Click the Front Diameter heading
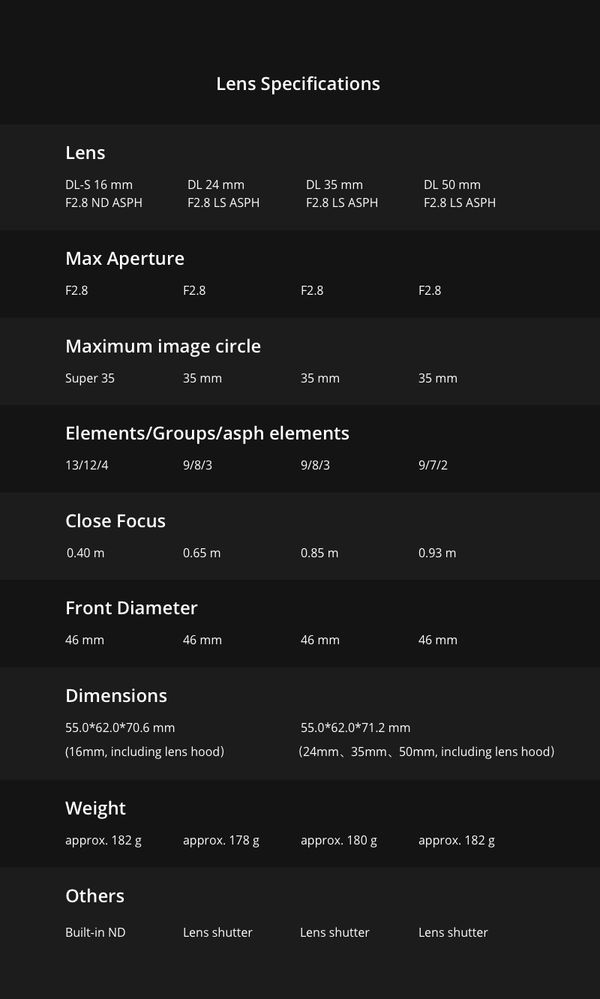The width and height of the screenshot is (600, 999). click(131, 608)
